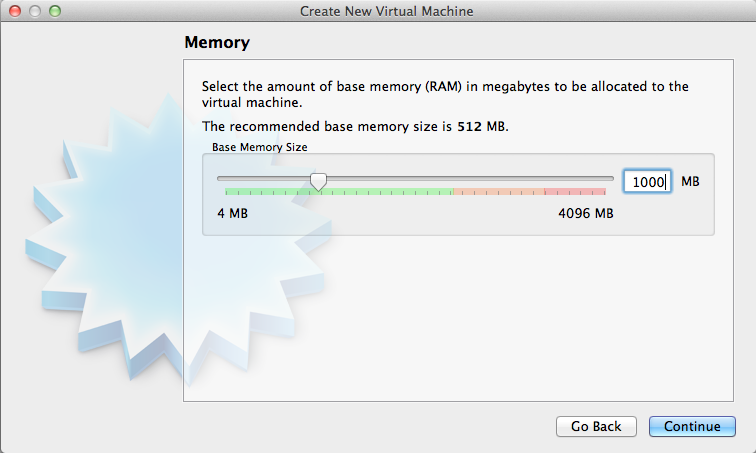Focus the memory size field showing 1000
The height and width of the screenshot is (453, 756).
(x=647, y=182)
